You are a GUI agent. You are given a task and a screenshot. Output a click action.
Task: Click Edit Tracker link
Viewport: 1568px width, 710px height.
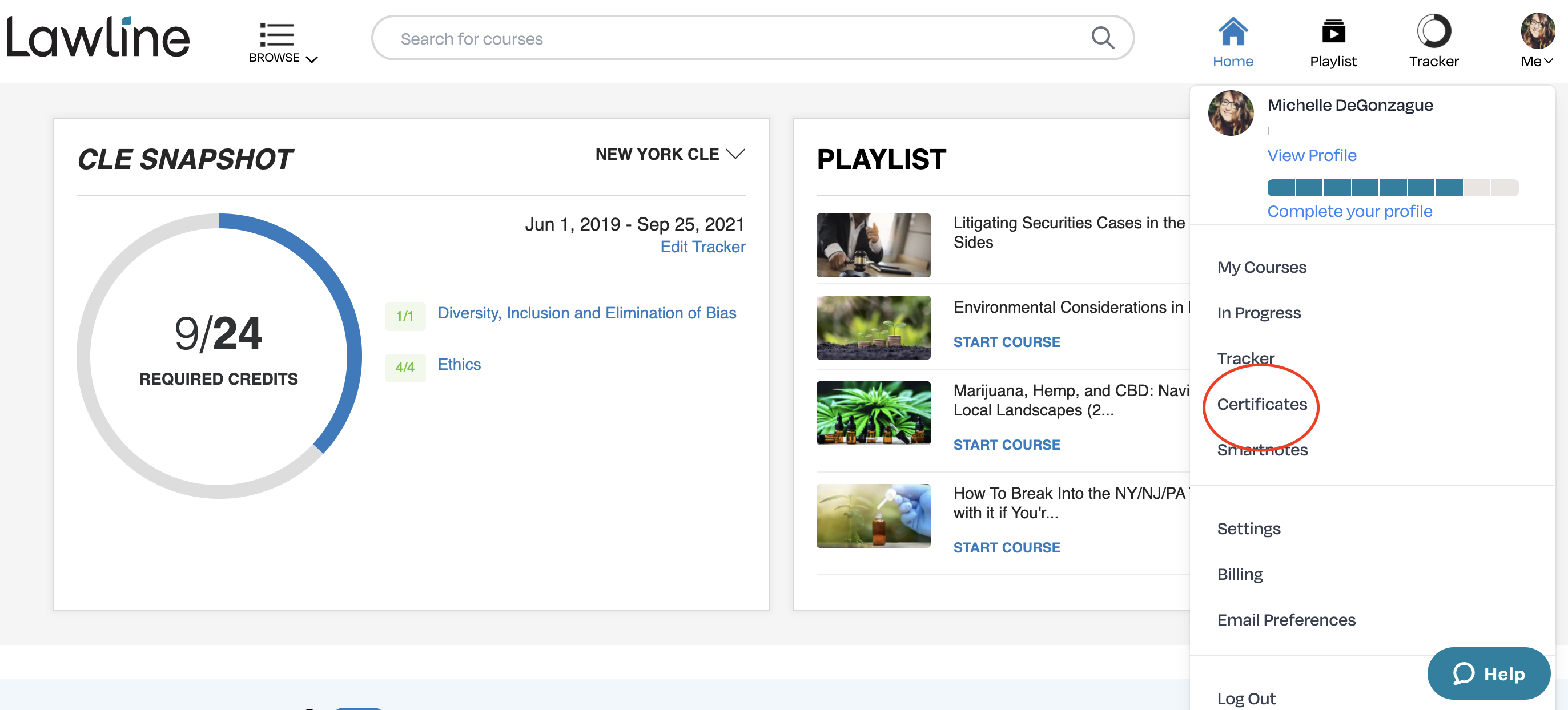point(702,247)
